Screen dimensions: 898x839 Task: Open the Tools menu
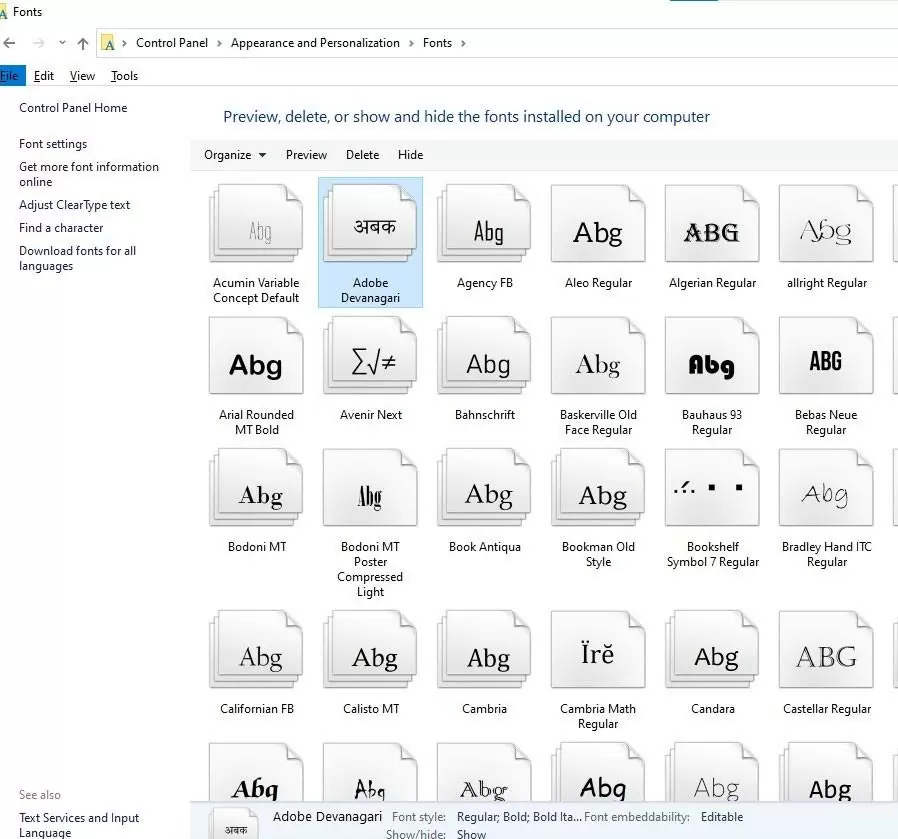point(124,76)
